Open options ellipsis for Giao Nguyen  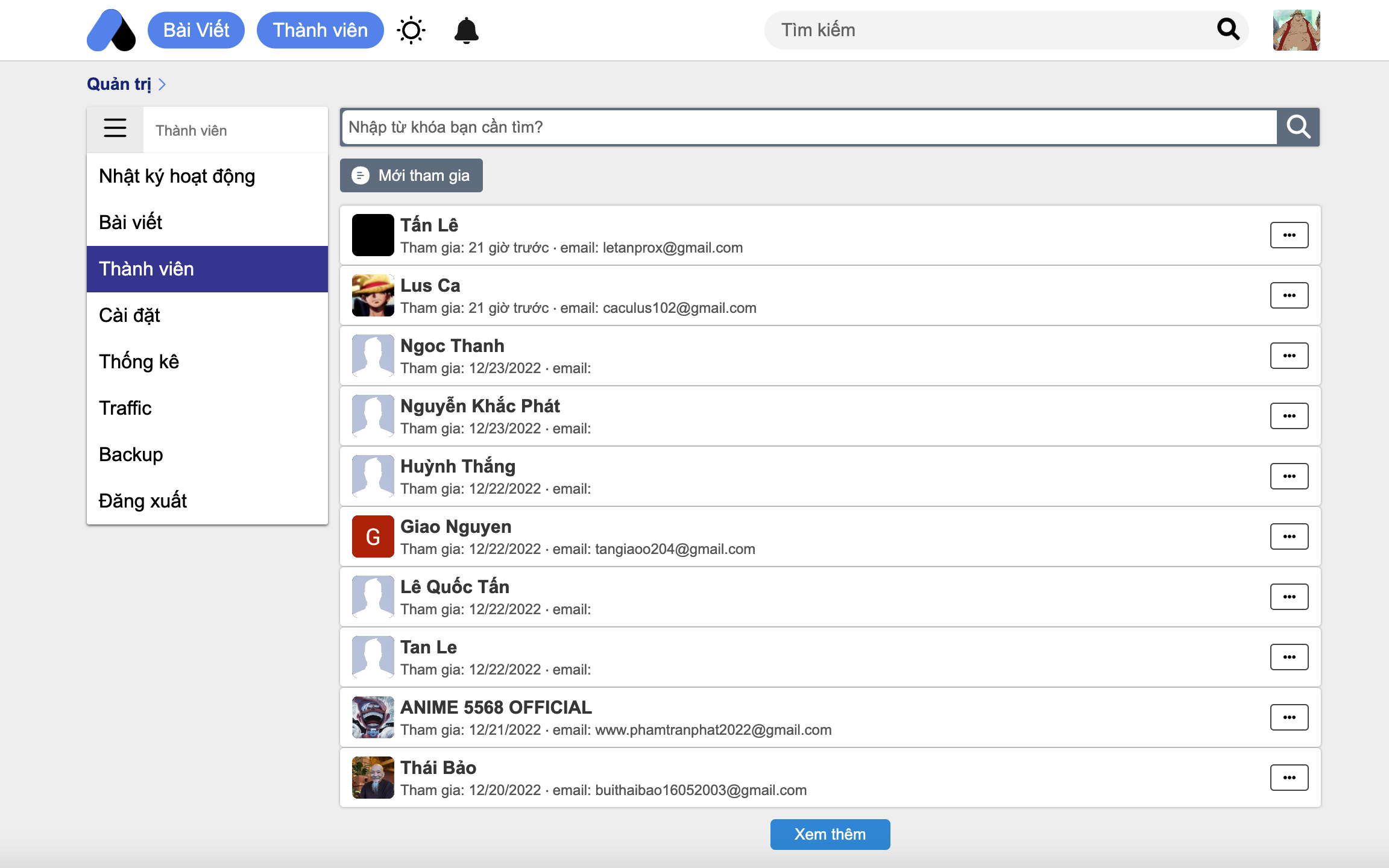tap(1290, 536)
